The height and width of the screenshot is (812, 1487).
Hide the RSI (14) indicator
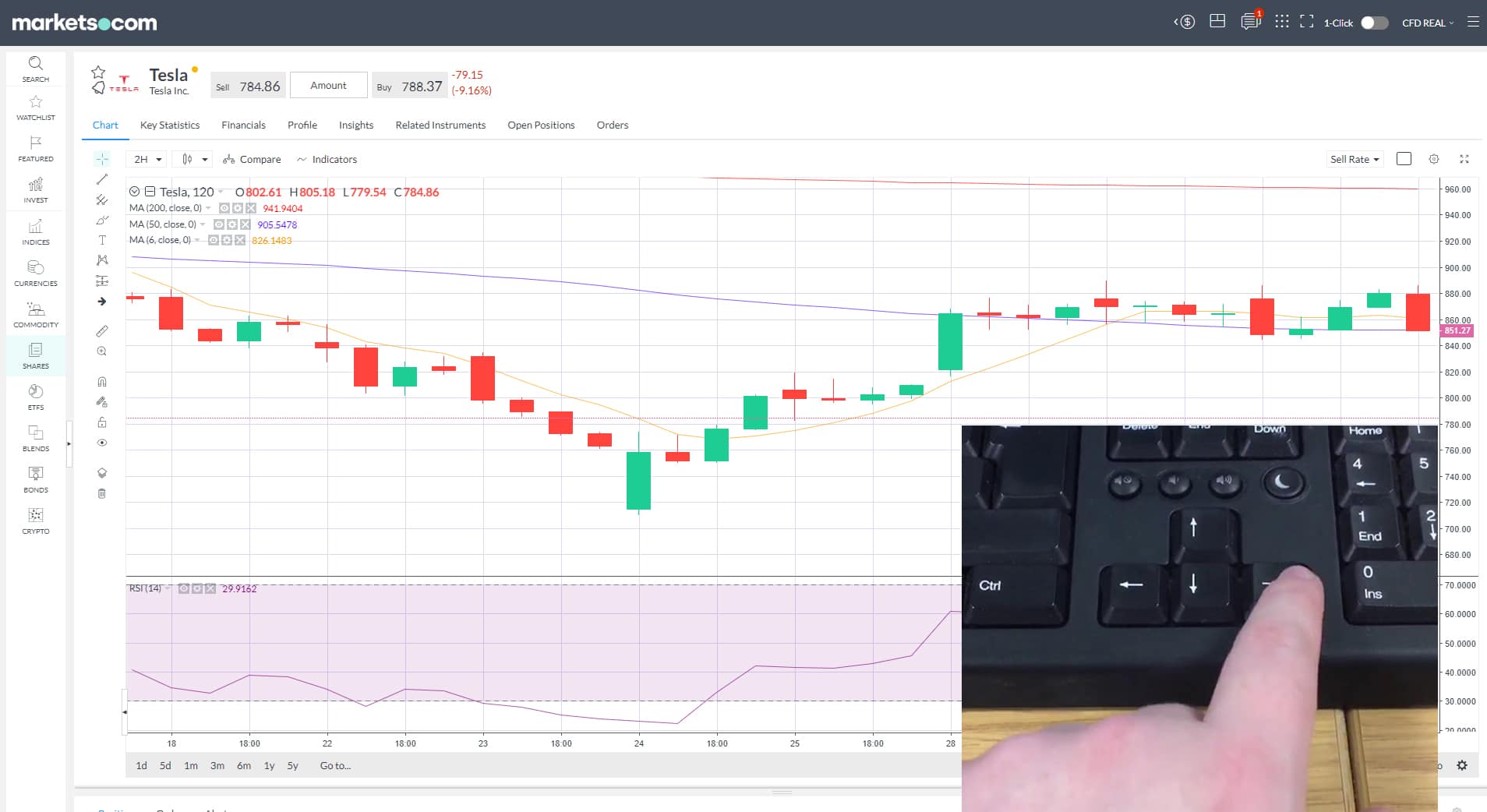(184, 588)
